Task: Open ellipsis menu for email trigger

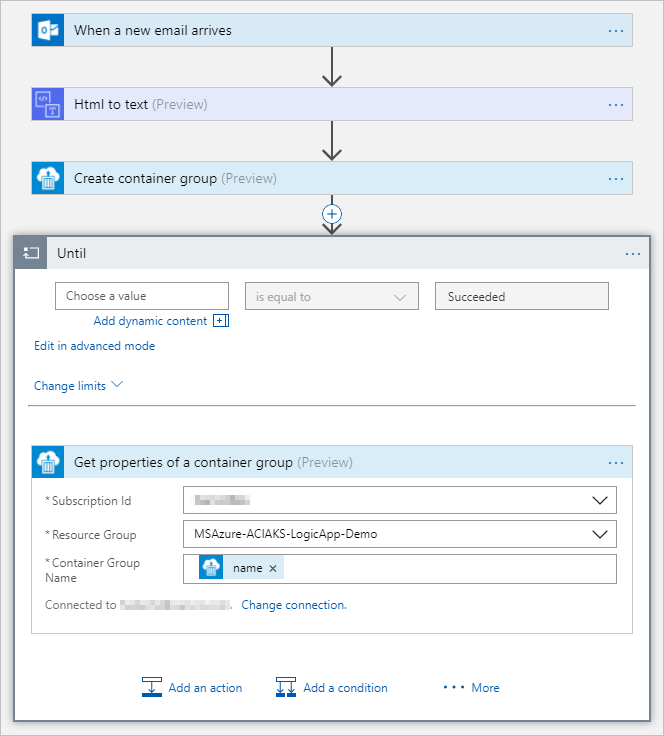Action: click(x=616, y=31)
